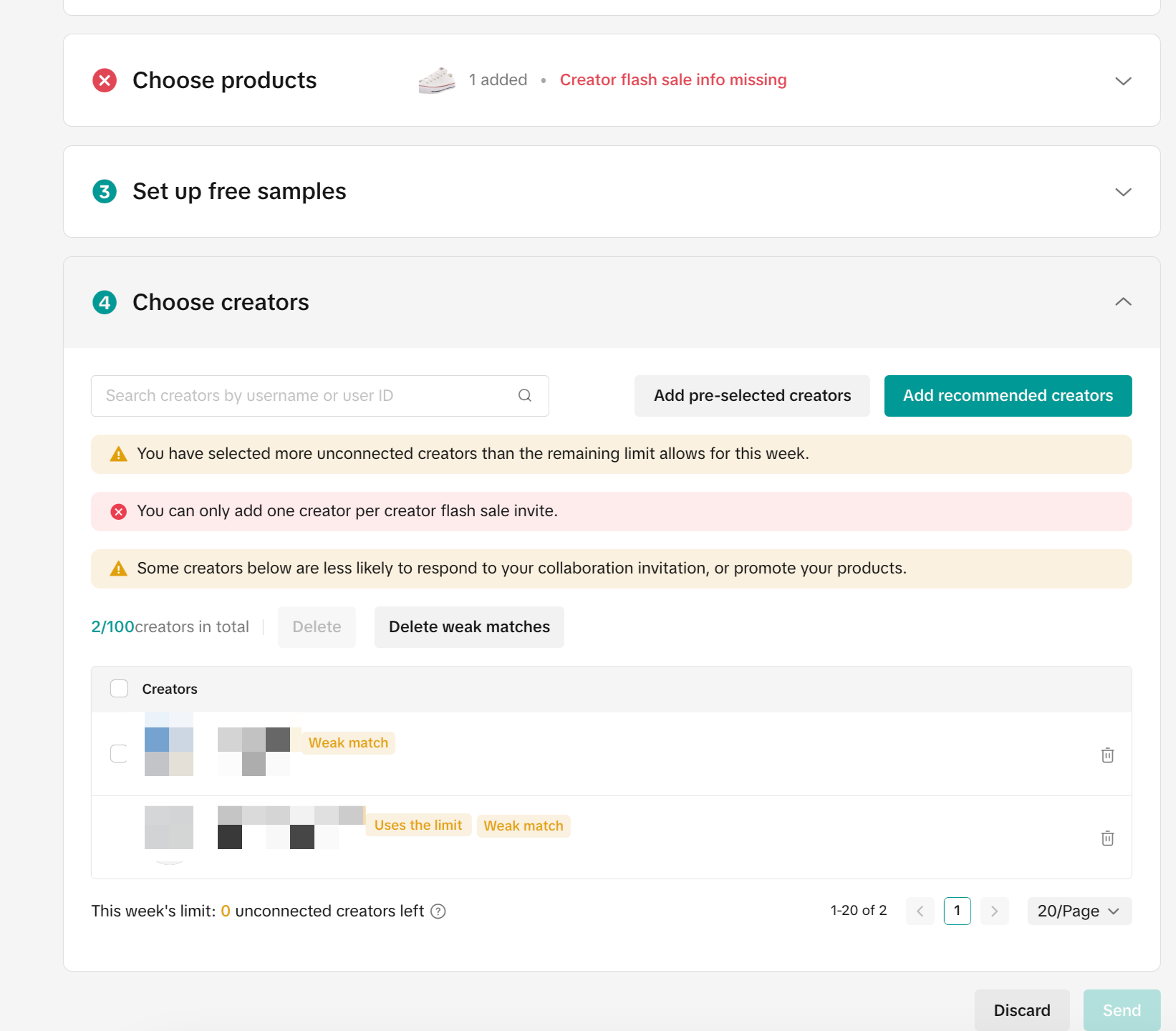Click the sneaker product thumbnail
1176x1031 pixels.
coord(437,80)
